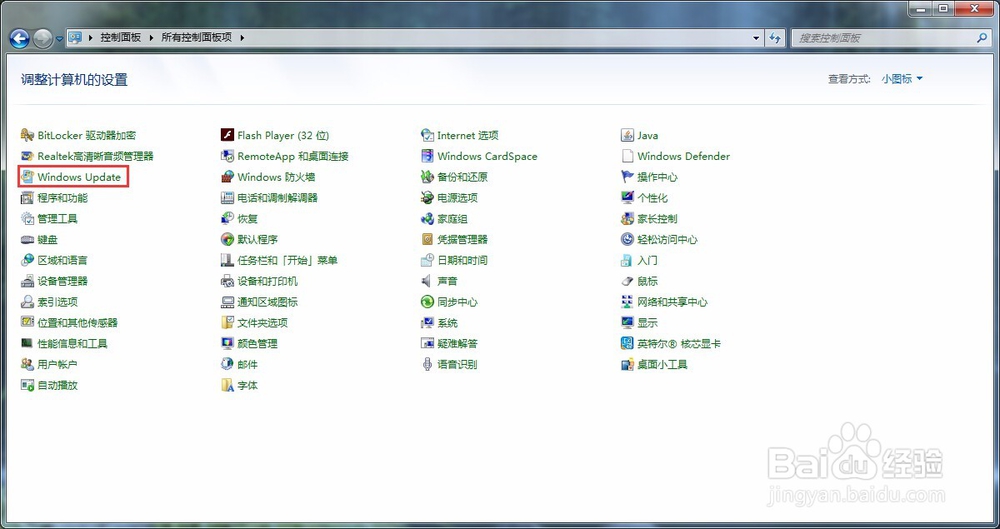Open the 声音 speaker icon
Image resolution: width=1000 pixels, height=529 pixels.
click(427, 281)
